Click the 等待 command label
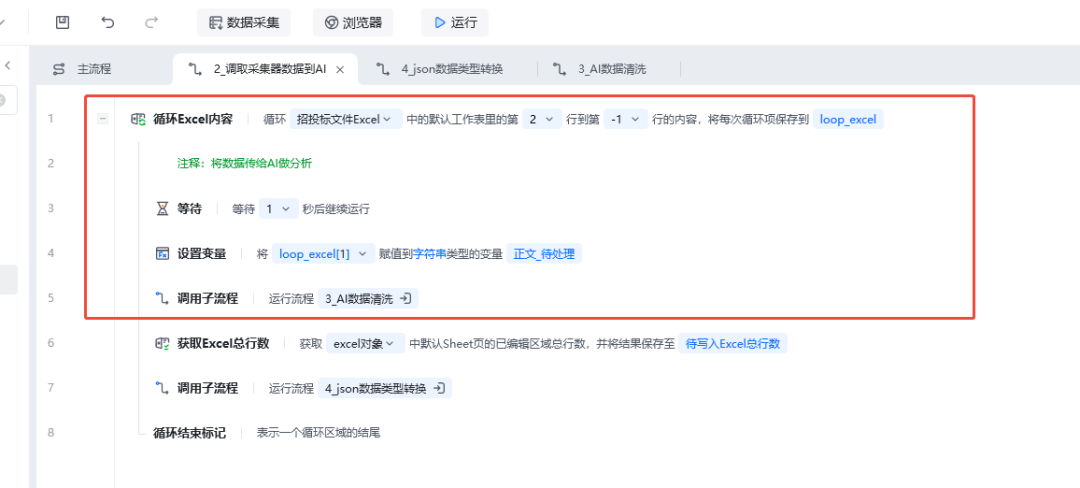 [189, 209]
